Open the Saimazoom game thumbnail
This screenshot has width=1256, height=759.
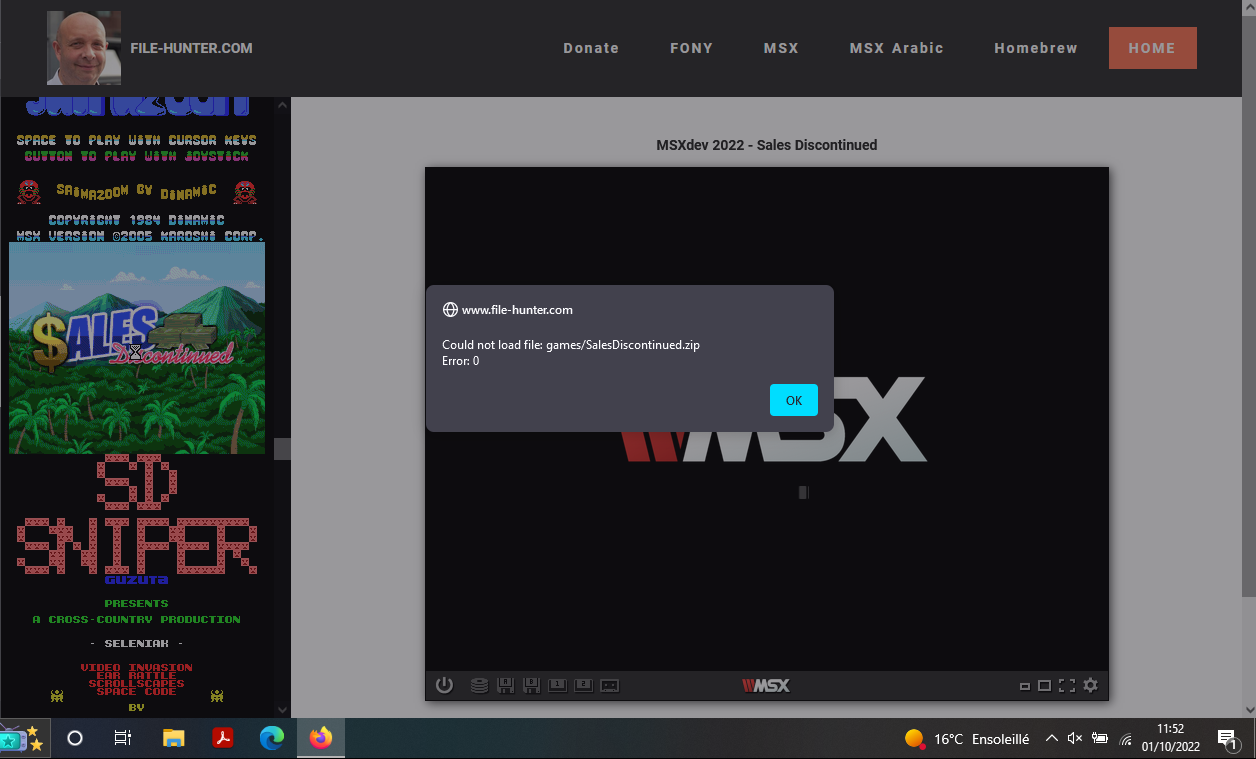137,170
